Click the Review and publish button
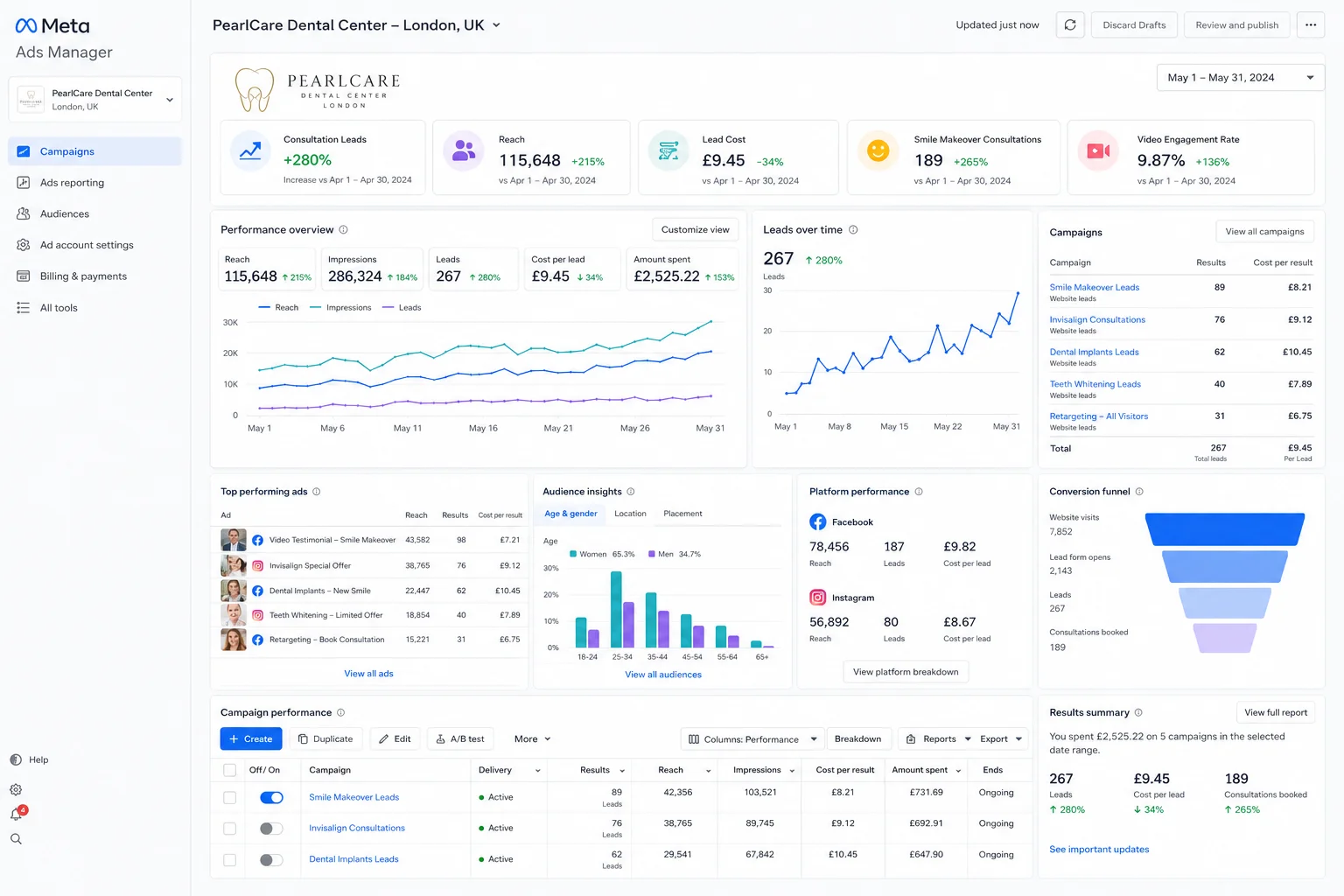 tap(1236, 25)
